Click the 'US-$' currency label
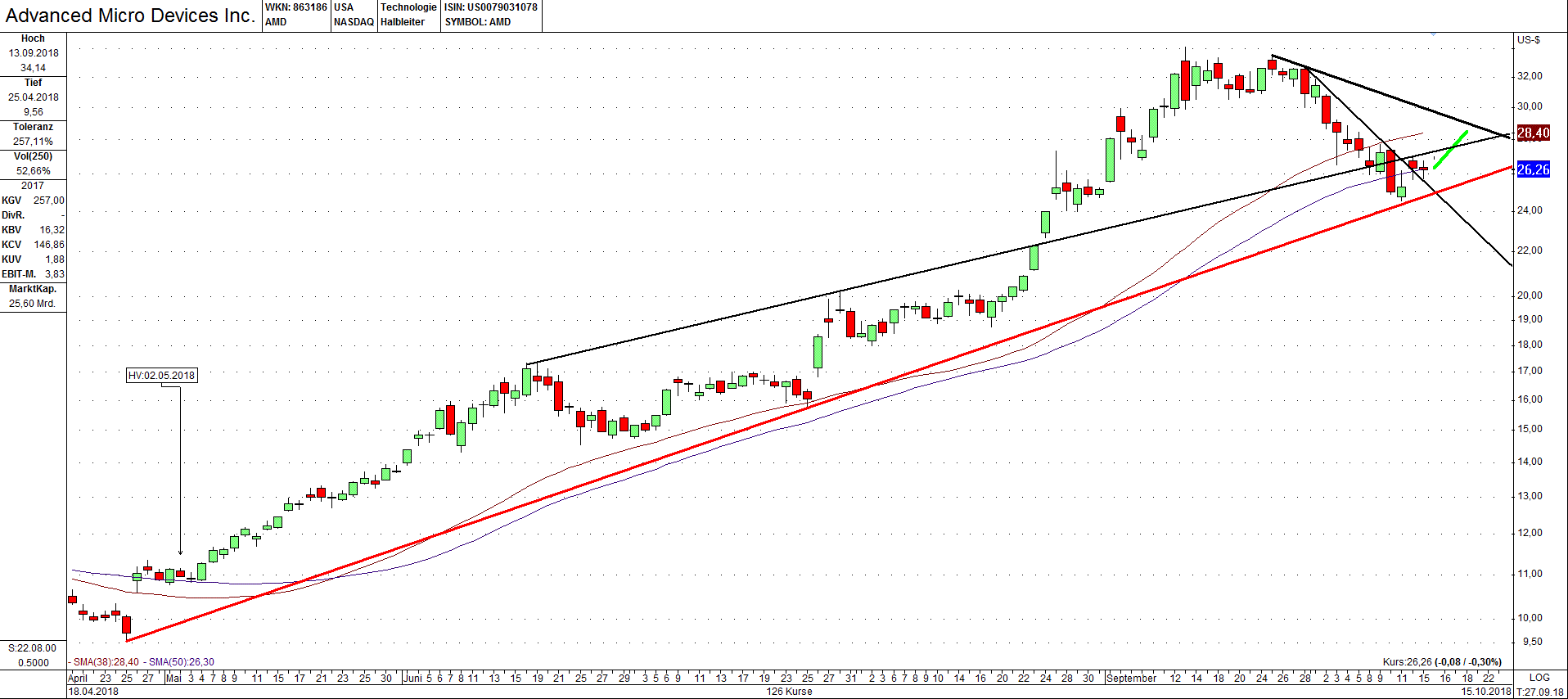This screenshot has width=1568, height=699. pyautogui.click(x=1529, y=40)
